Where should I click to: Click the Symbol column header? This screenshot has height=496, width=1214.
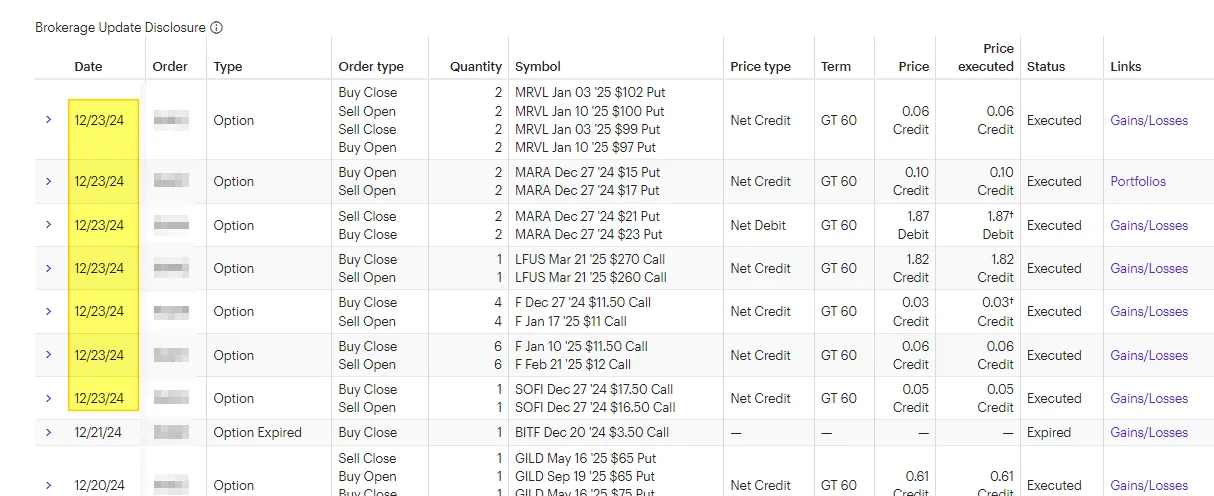[538, 66]
